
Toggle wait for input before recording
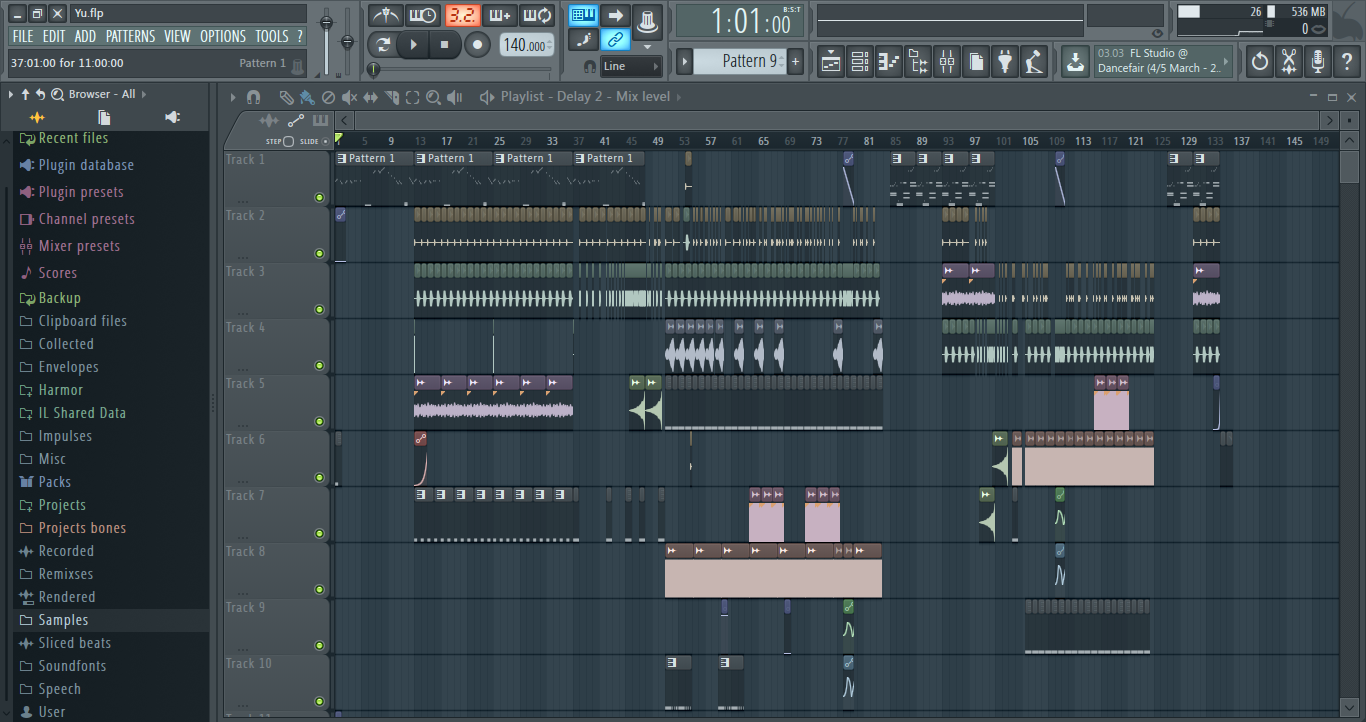[x=424, y=15]
